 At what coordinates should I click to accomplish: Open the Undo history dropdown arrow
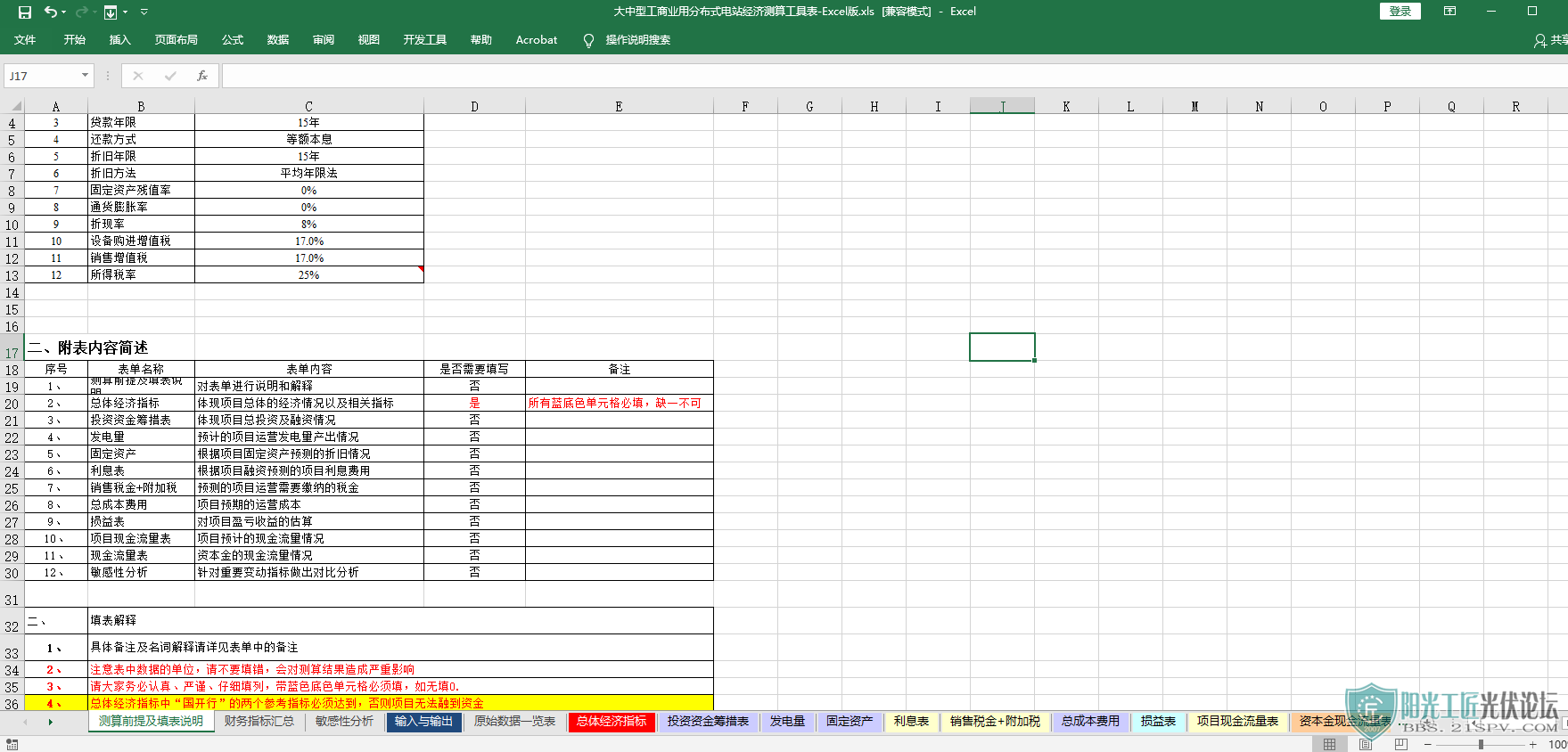point(65,12)
